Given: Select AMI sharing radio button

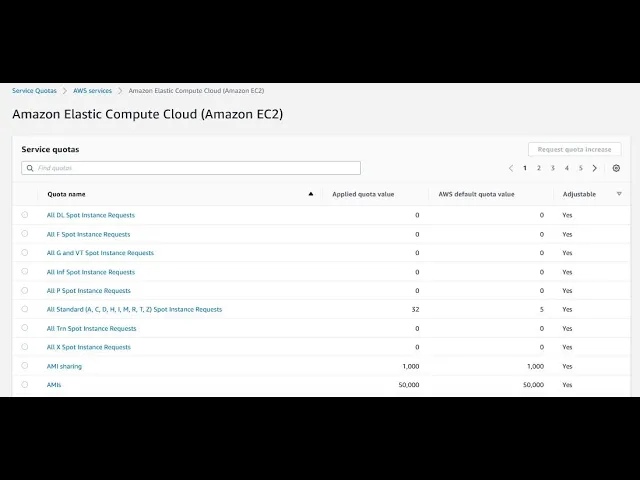Looking at the screenshot, I should (x=25, y=366).
